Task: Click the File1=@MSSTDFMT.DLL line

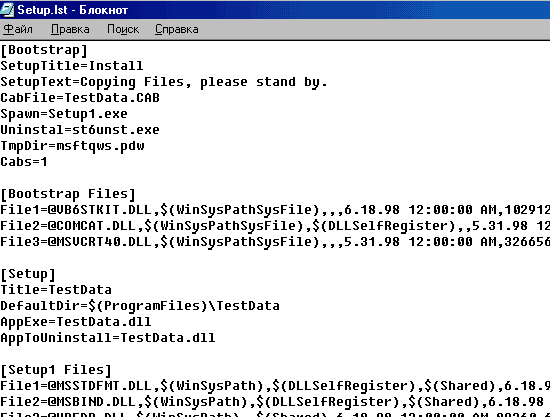Action: [x=275, y=386]
